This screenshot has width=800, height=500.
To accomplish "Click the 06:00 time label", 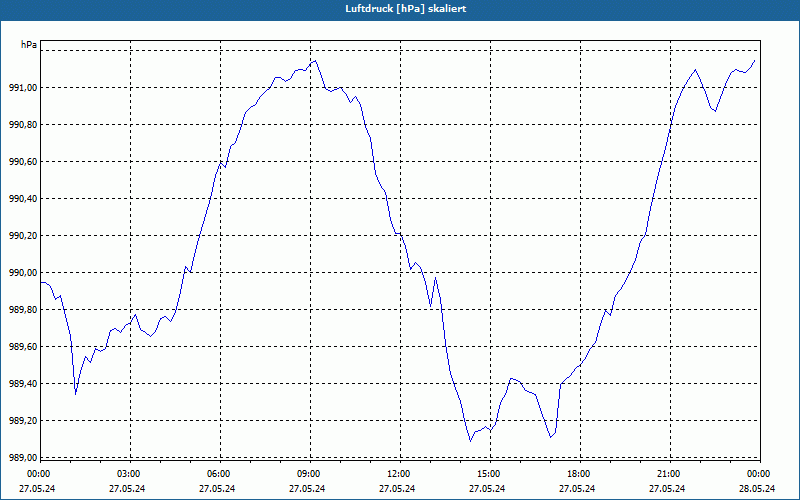I will 217,474.
